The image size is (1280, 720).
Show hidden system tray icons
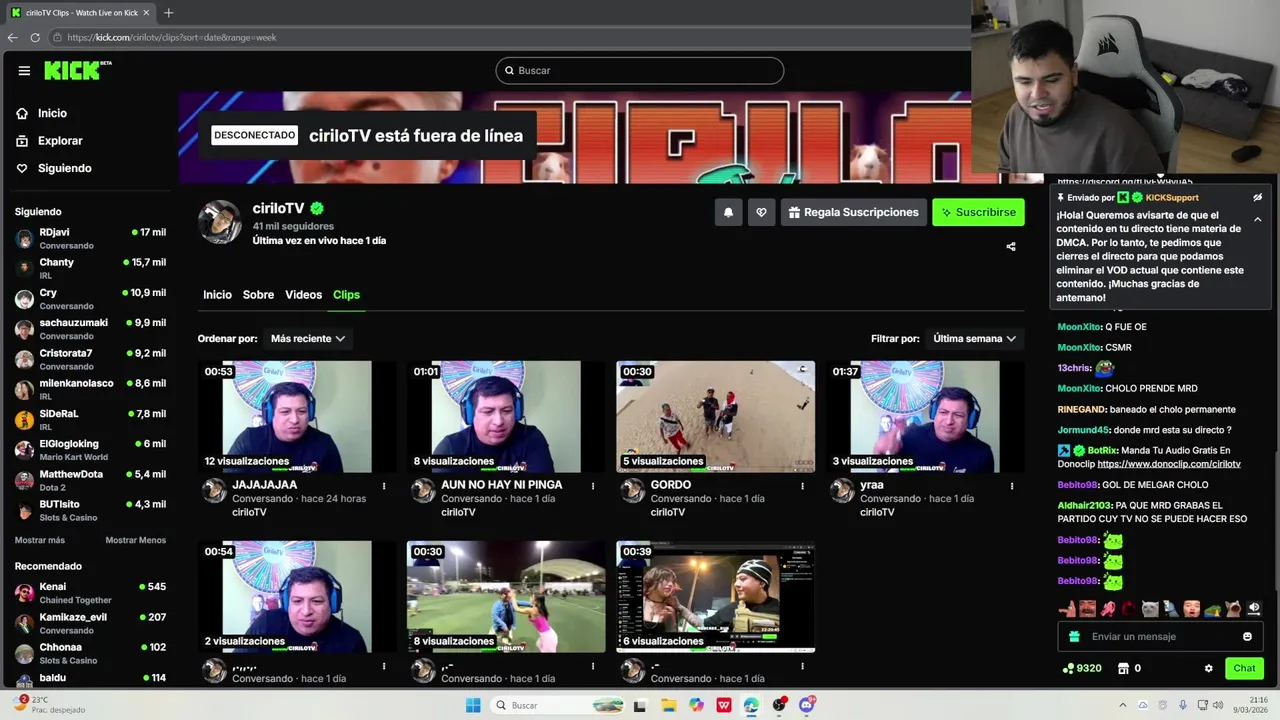click(x=1122, y=705)
